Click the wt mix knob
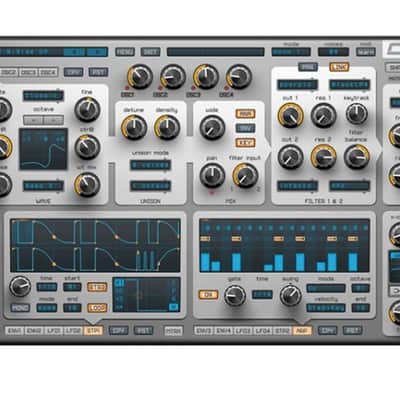This screenshot has height=400, width=400. coord(87,184)
